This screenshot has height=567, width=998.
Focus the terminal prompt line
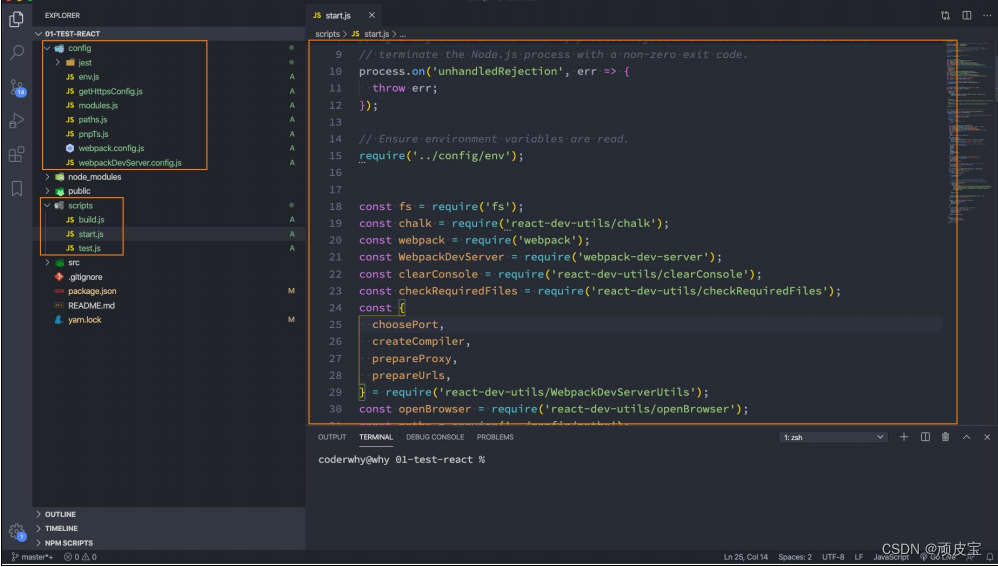point(402,459)
